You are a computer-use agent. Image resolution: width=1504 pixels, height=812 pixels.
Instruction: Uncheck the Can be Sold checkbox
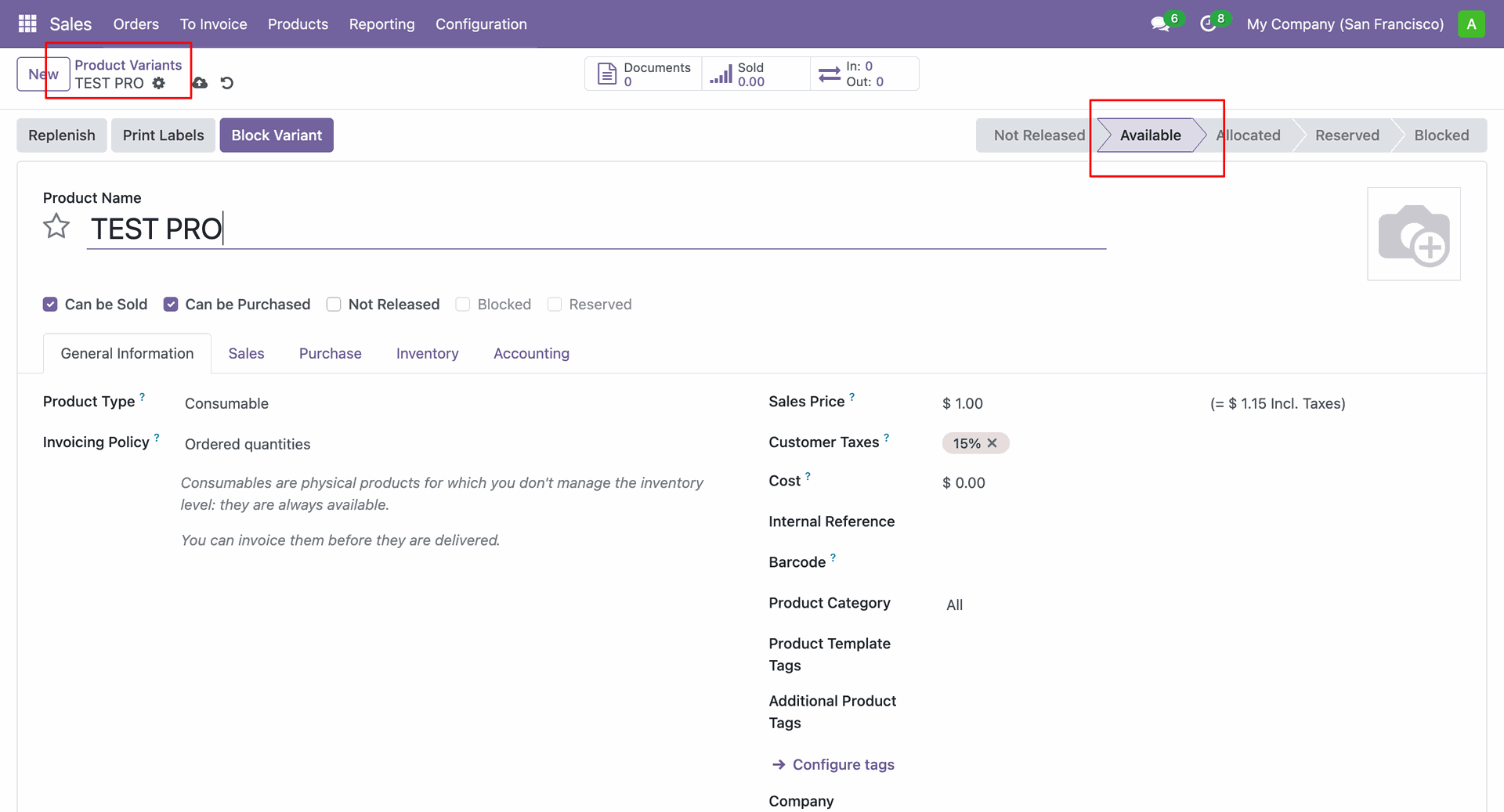coord(50,305)
